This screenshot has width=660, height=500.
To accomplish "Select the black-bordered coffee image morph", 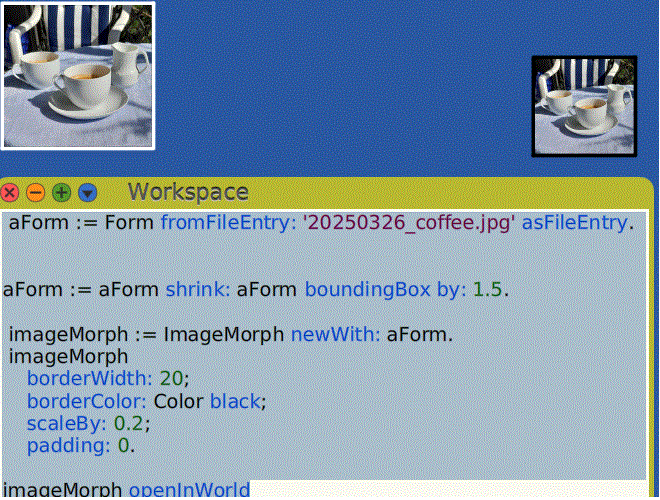I will [584, 106].
